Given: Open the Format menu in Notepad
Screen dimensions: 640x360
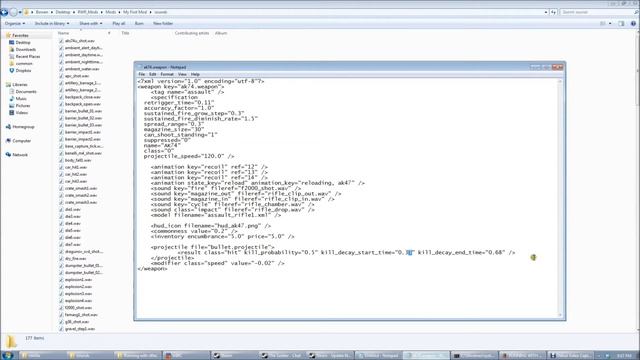Looking at the screenshot, I should (167, 74).
